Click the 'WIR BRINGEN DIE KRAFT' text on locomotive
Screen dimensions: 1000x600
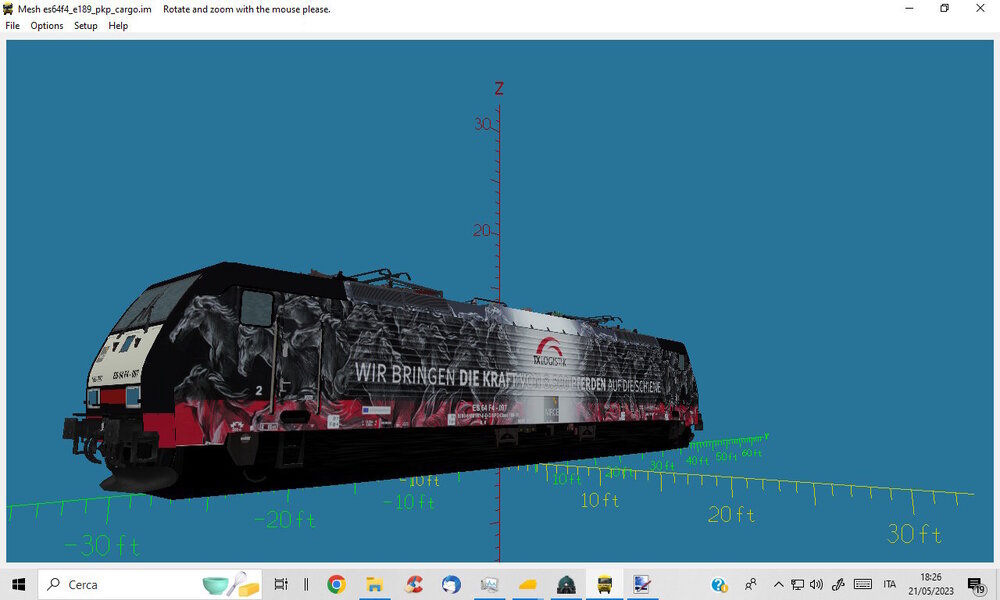(x=436, y=376)
